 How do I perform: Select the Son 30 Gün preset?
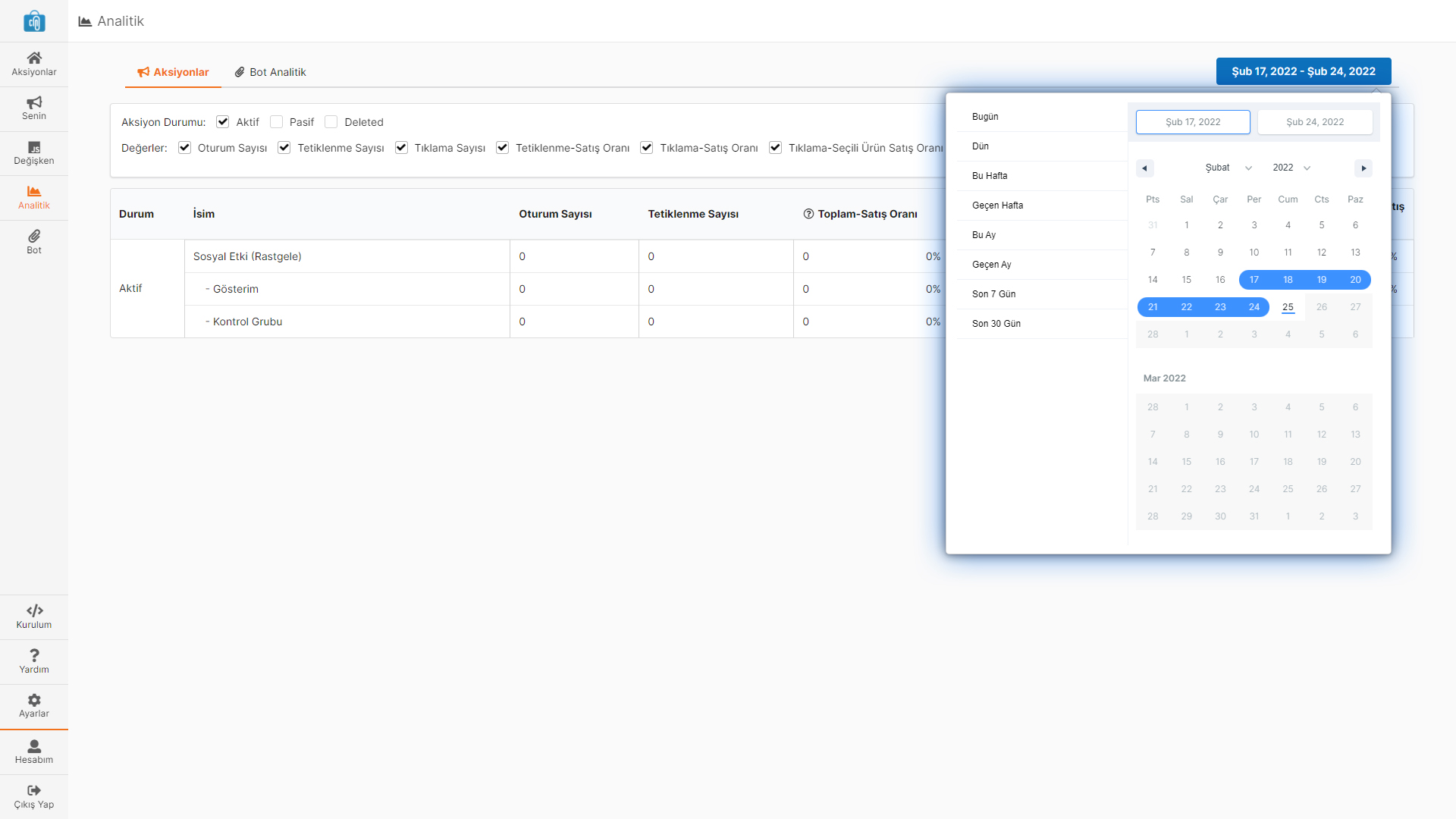[996, 324]
